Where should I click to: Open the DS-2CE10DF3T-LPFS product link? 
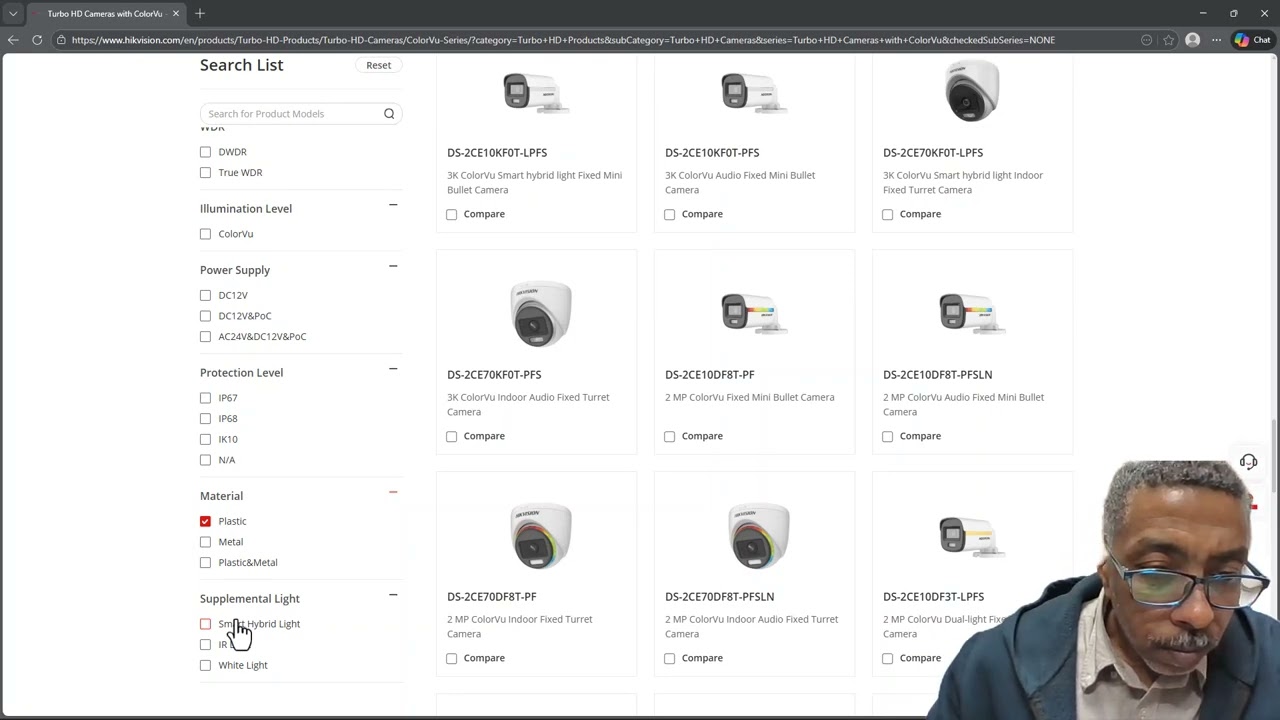934,597
